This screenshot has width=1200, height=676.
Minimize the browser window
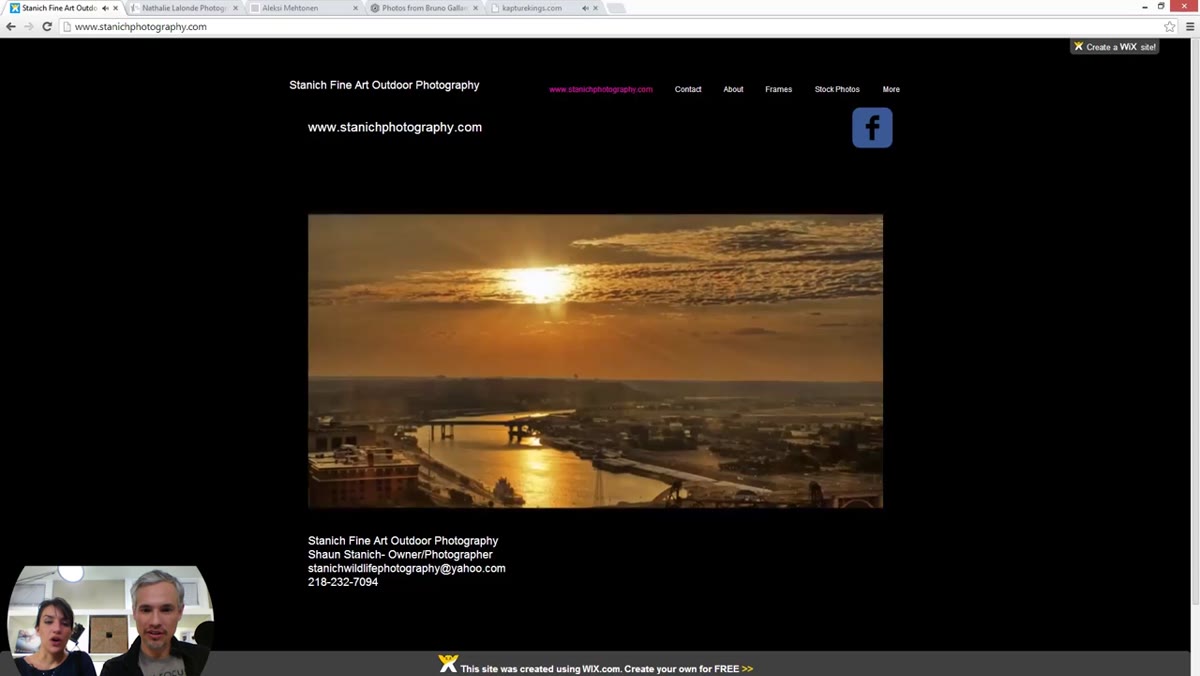click(x=1145, y=6)
